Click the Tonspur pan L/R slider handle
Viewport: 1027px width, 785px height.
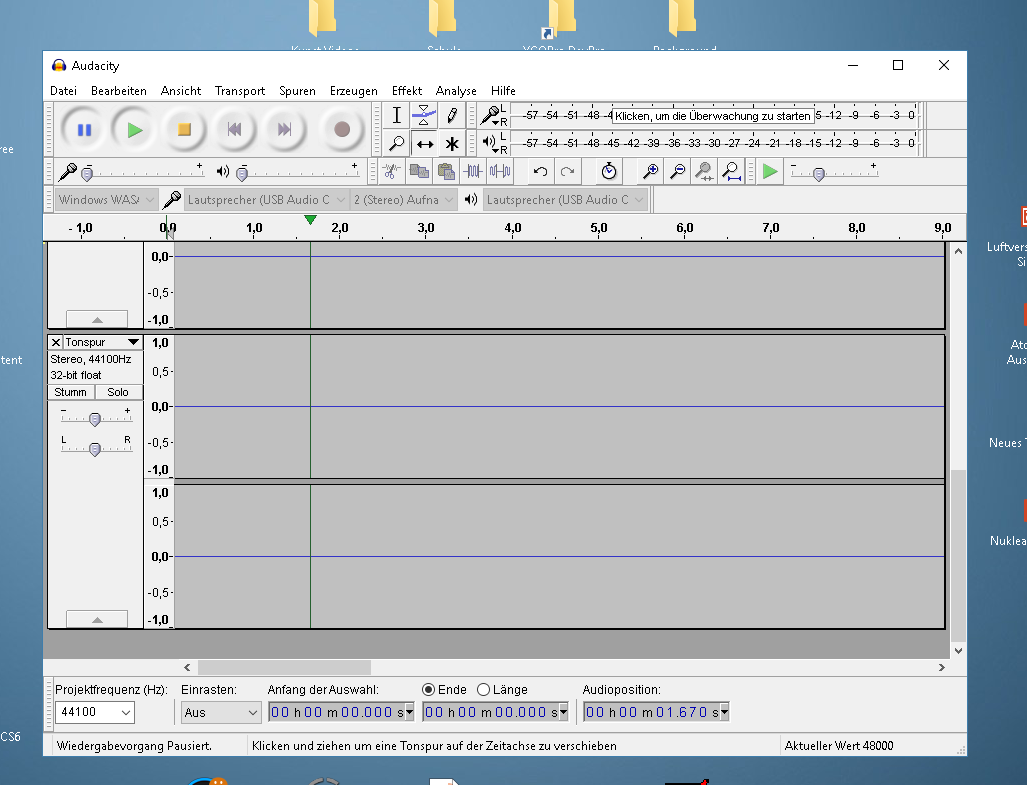[95, 449]
